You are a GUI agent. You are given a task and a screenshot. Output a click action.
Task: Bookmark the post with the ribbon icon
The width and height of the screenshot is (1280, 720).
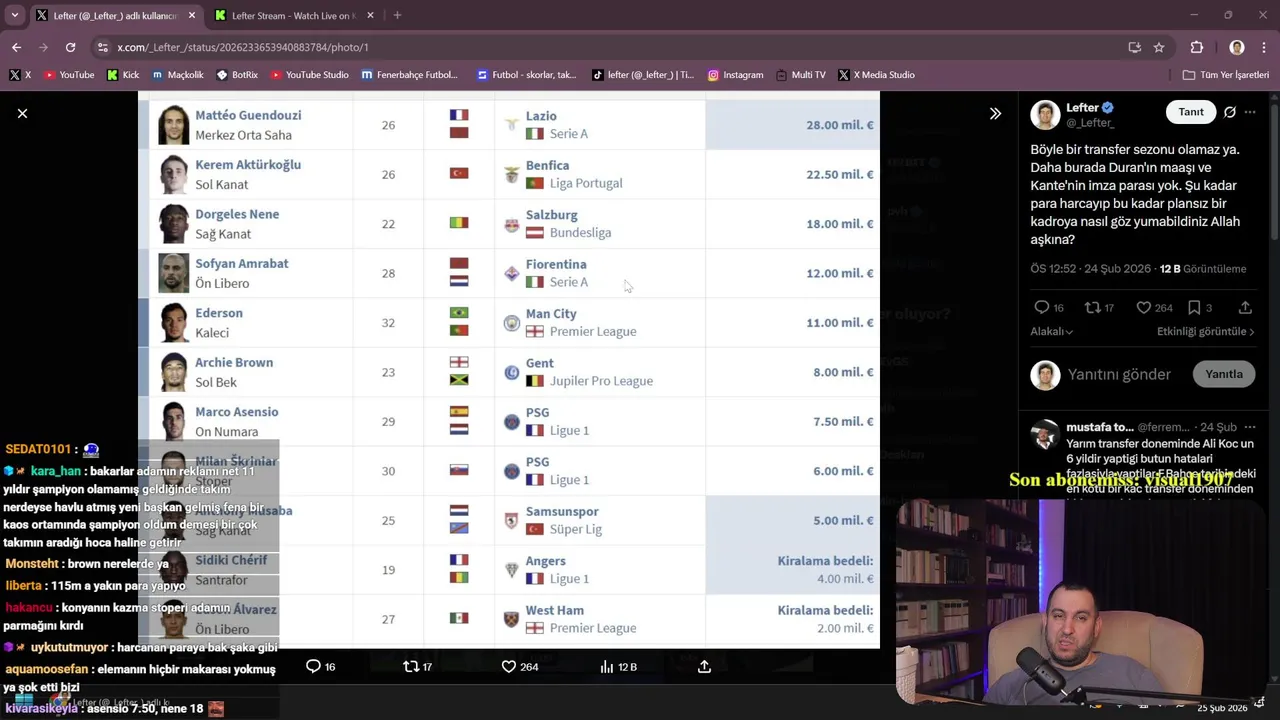[1194, 308]
